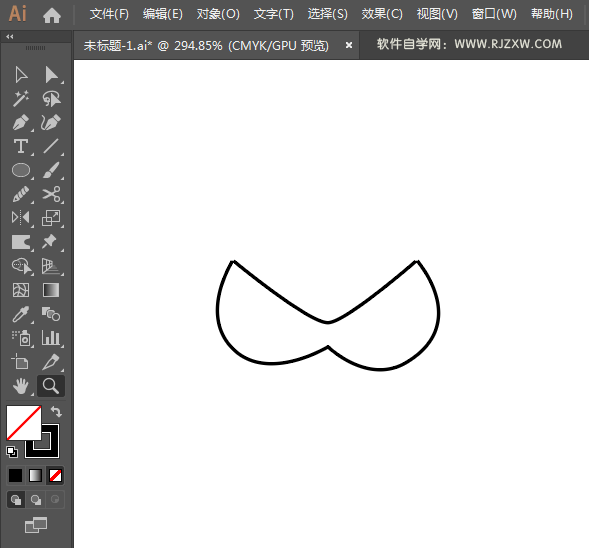Choose the Magic Wand tool
Viewport: 589px width, 548px height.
pos(21,98)
